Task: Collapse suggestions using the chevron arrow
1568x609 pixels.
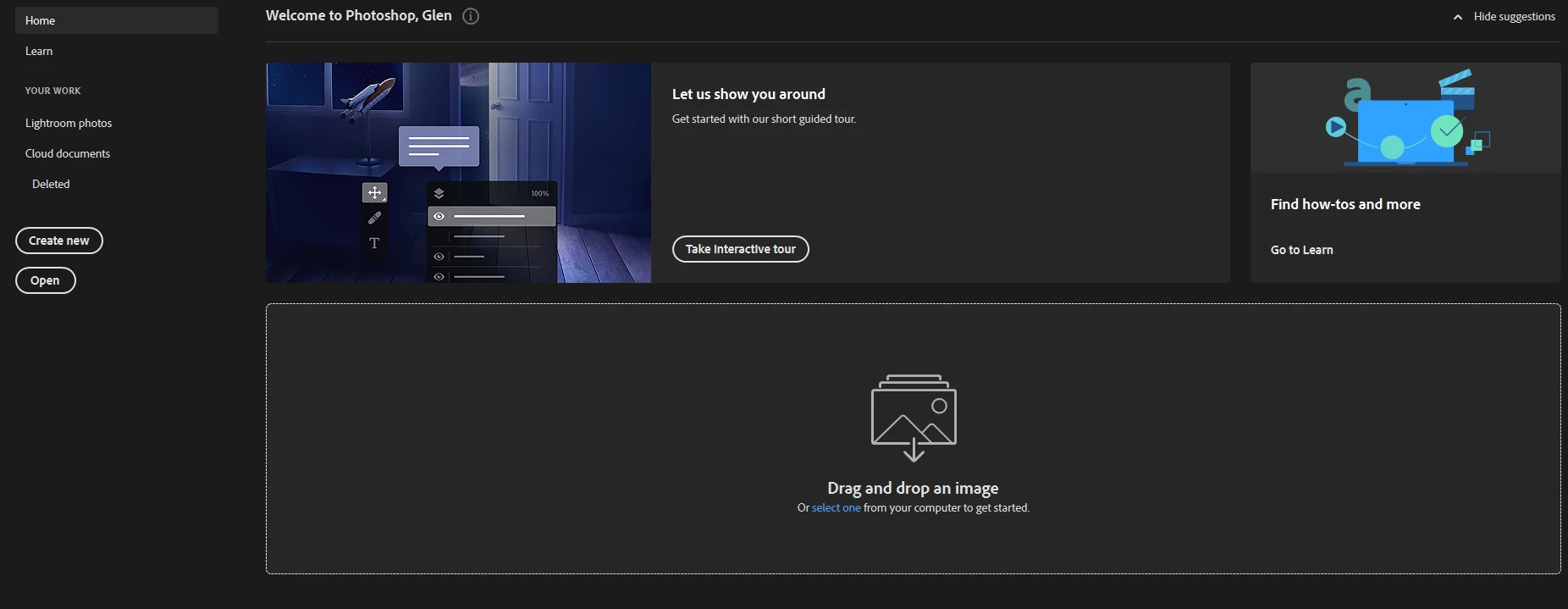Action: (x=1458, y=17)
